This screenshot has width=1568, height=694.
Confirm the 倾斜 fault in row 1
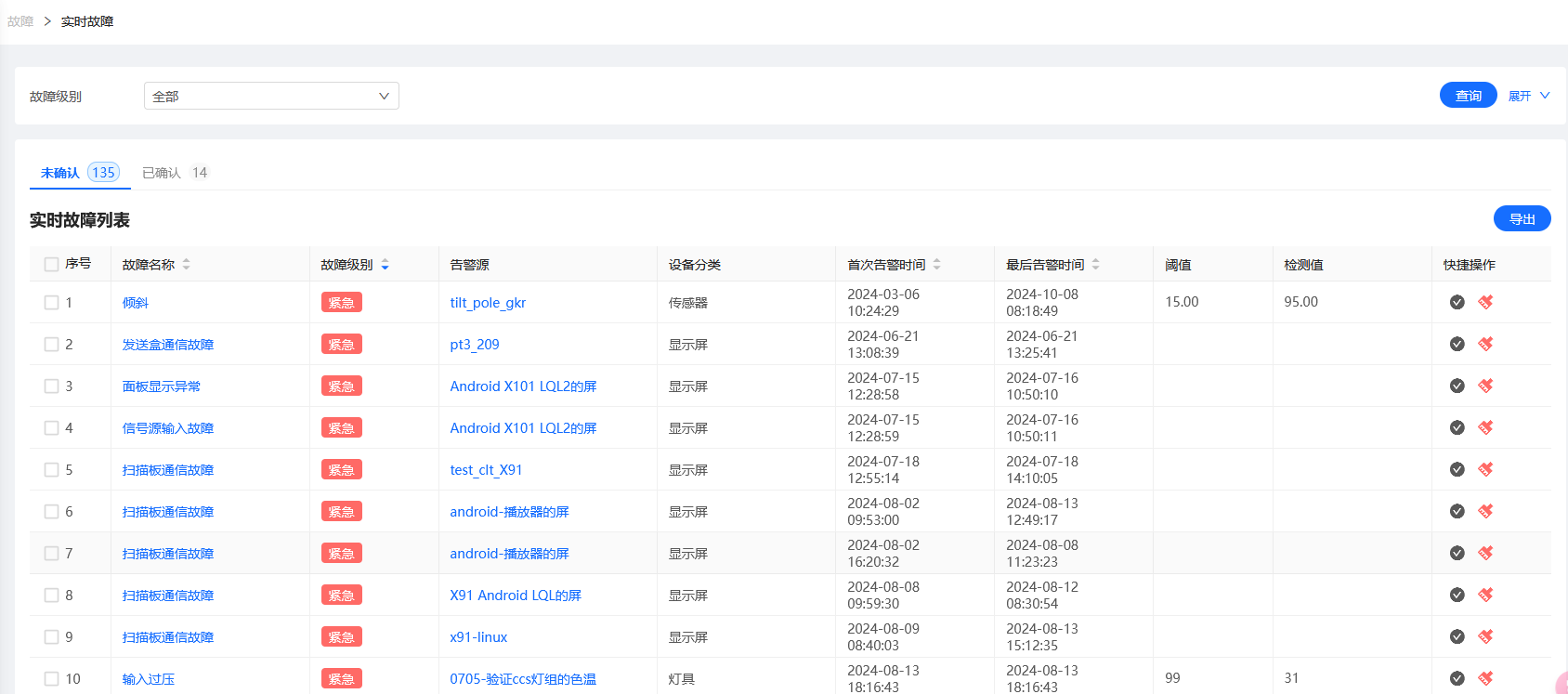click(1457, 302)
